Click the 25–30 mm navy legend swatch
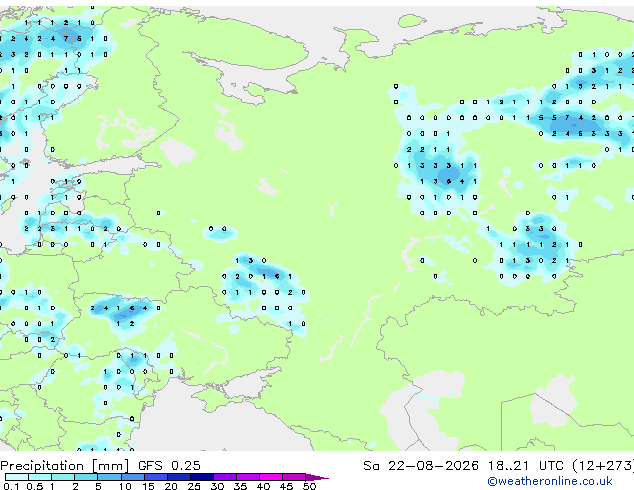Viewport: 634px width, 490px height. [201, 477]
